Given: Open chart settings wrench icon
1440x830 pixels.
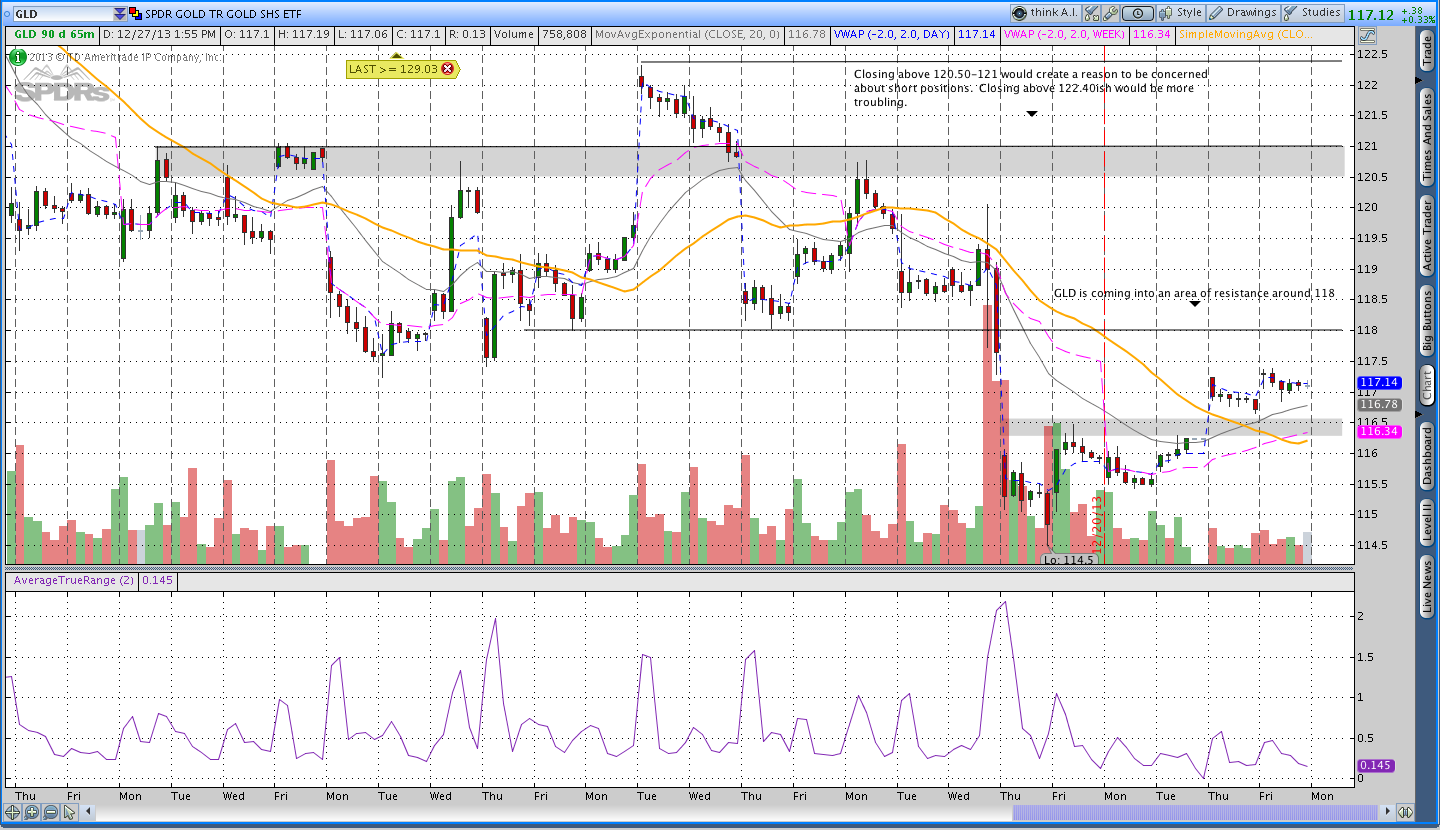Looking at the screenshot, I should pyautogui.click(x=1109, y=13).
